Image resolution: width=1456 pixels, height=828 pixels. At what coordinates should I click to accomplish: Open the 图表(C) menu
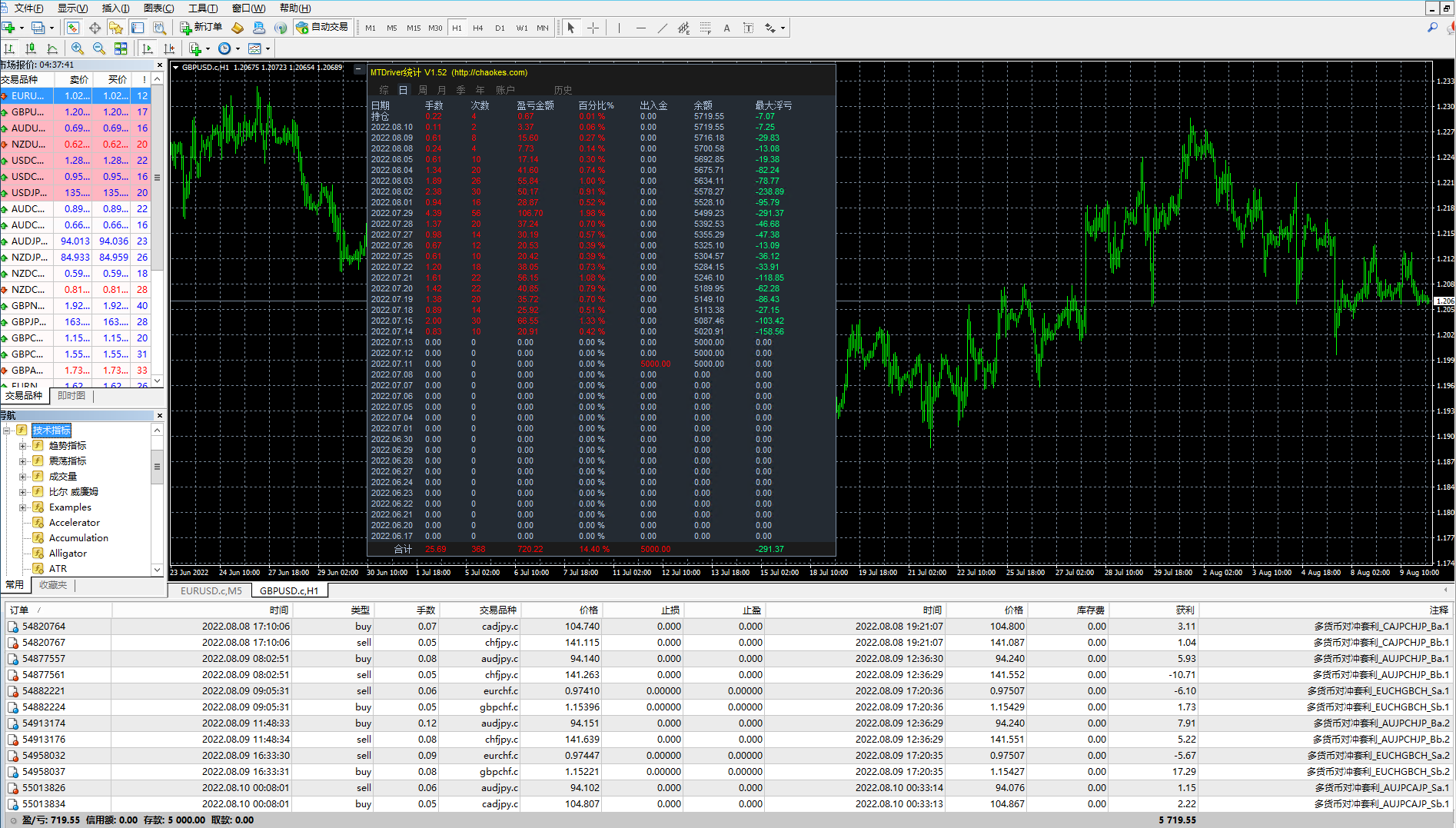(x=158, y=8)
